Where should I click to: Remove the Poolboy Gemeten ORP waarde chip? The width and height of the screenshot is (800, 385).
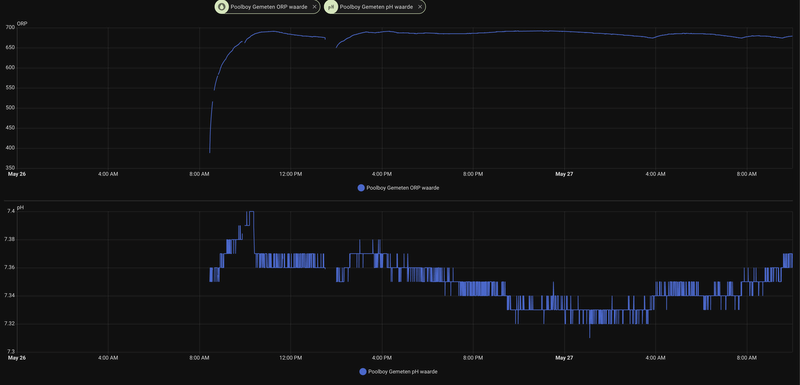314,7
